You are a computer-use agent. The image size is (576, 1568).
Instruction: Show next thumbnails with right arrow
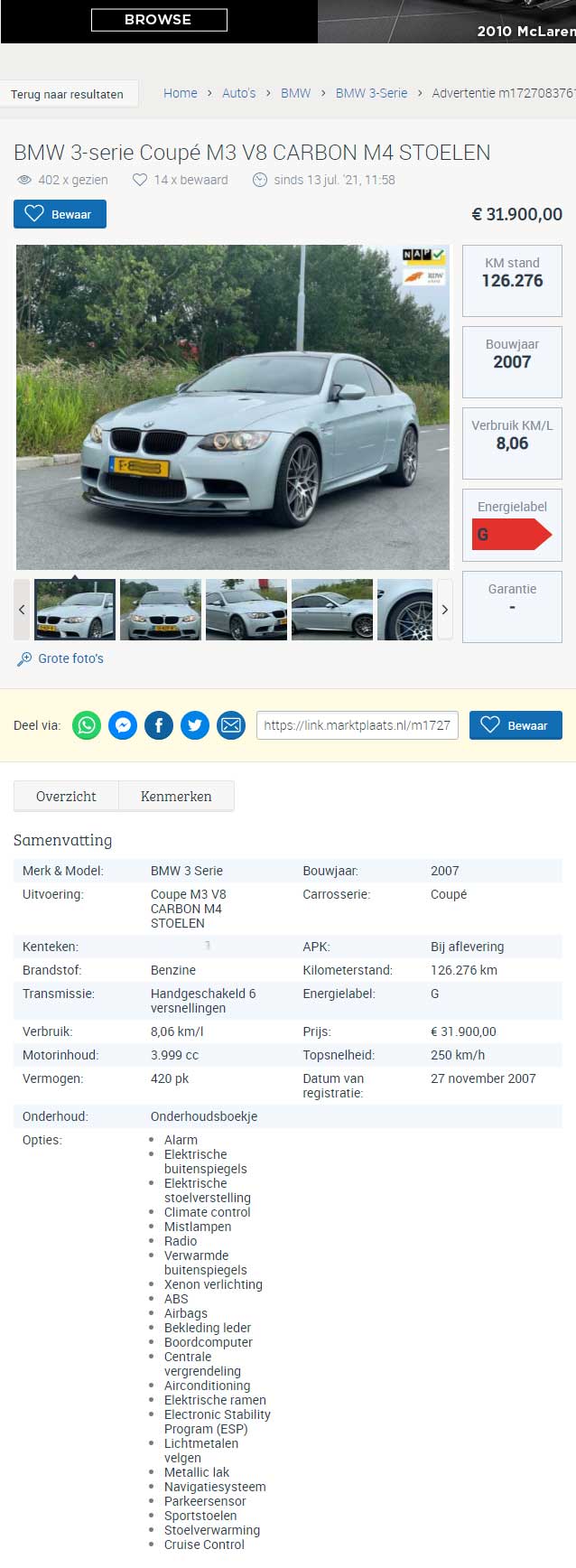click(444, 610)
